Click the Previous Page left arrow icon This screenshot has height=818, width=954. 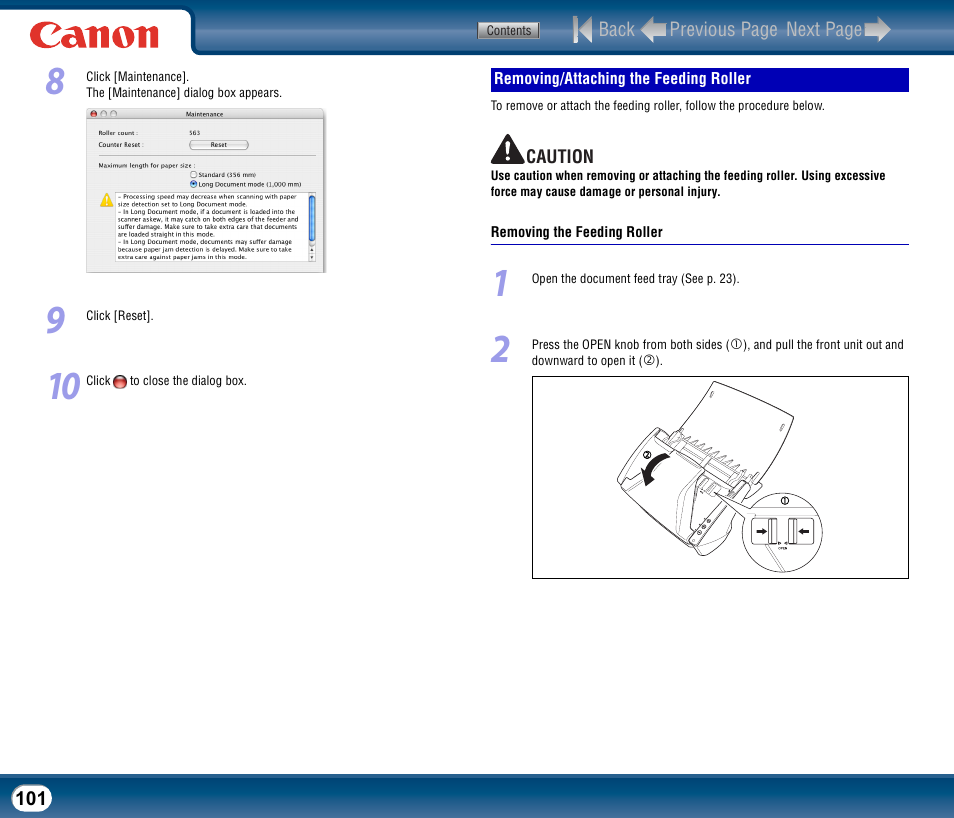point(654,29)
